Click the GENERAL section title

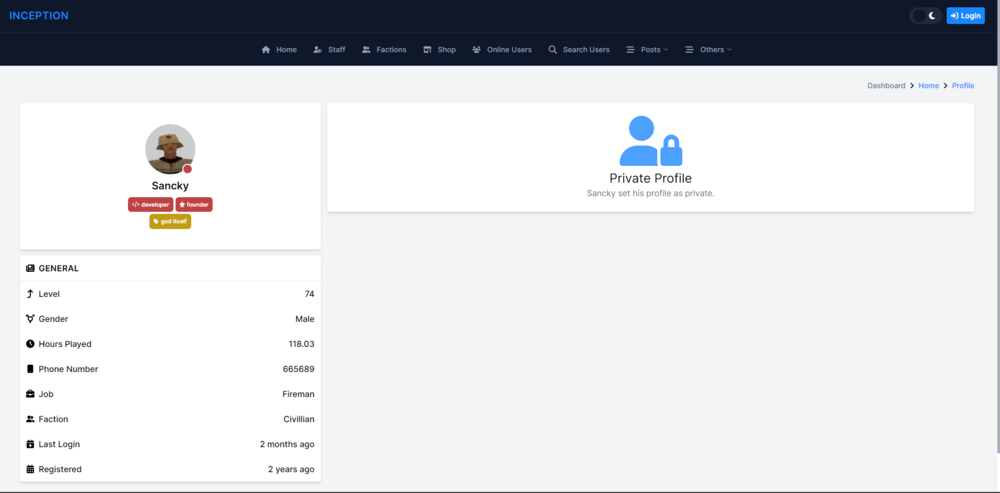59,269
